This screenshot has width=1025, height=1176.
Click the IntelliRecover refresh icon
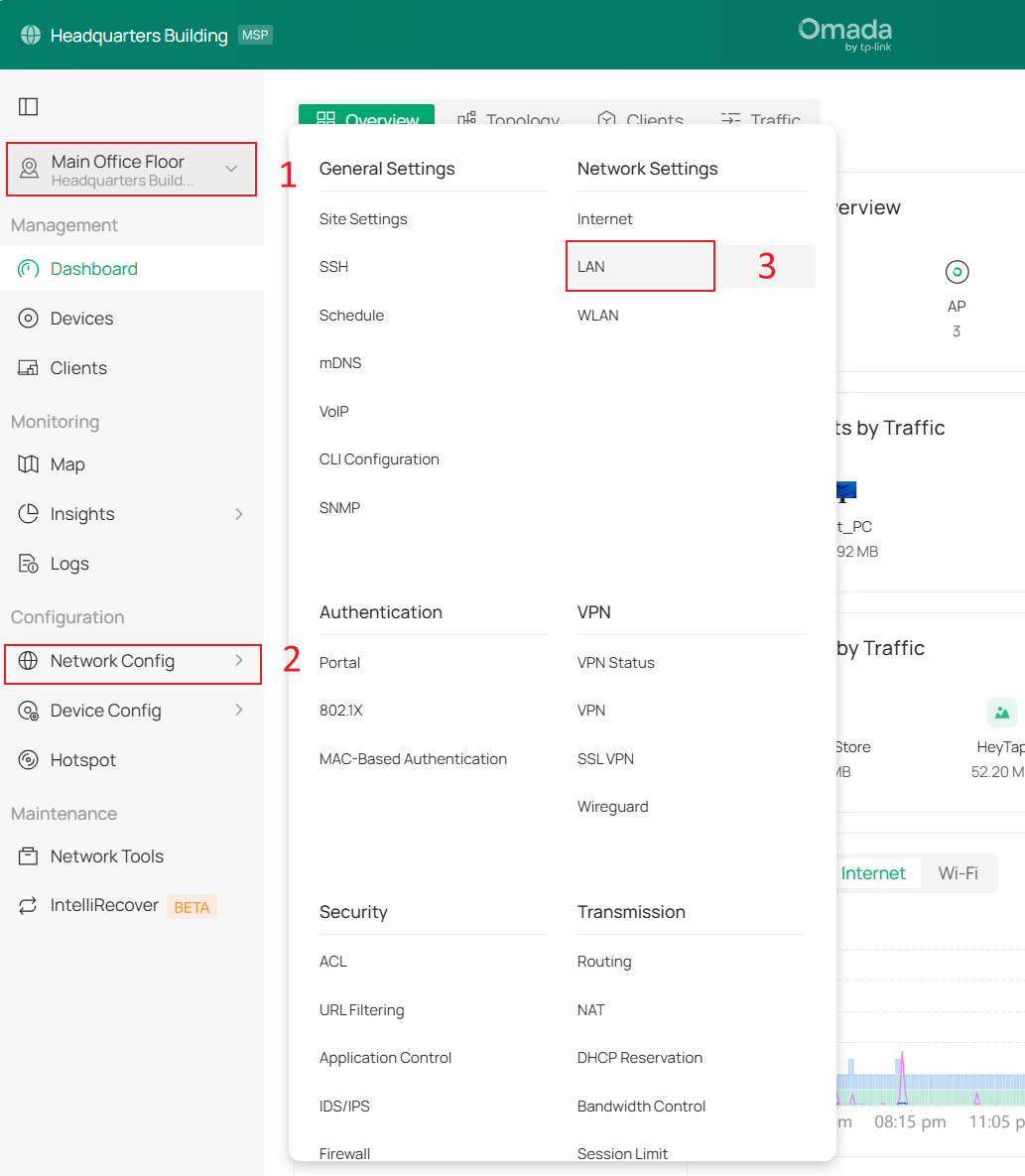pyautogui.click(x=29, y=906)
